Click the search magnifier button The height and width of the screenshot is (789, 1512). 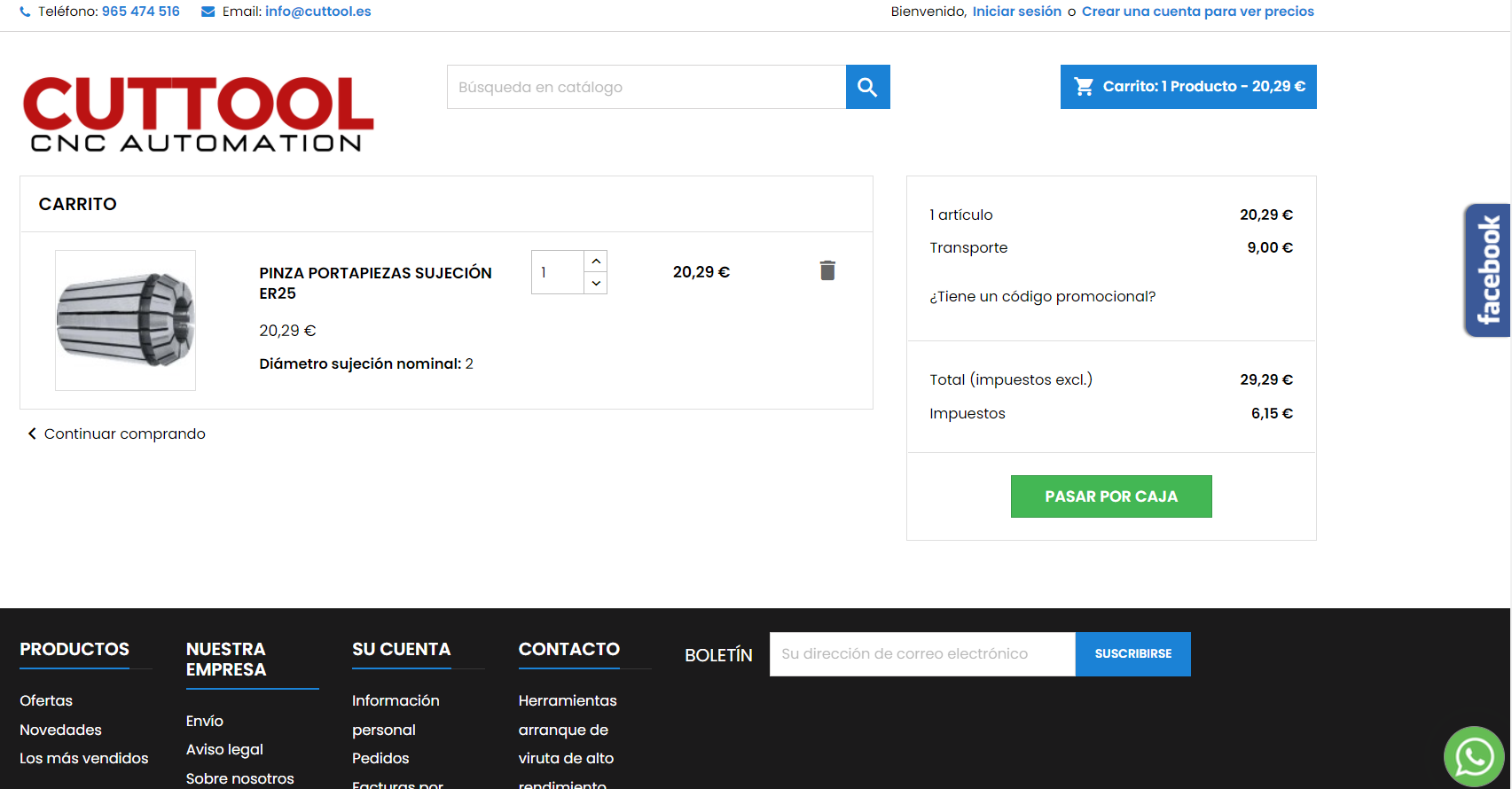(867, 87)
